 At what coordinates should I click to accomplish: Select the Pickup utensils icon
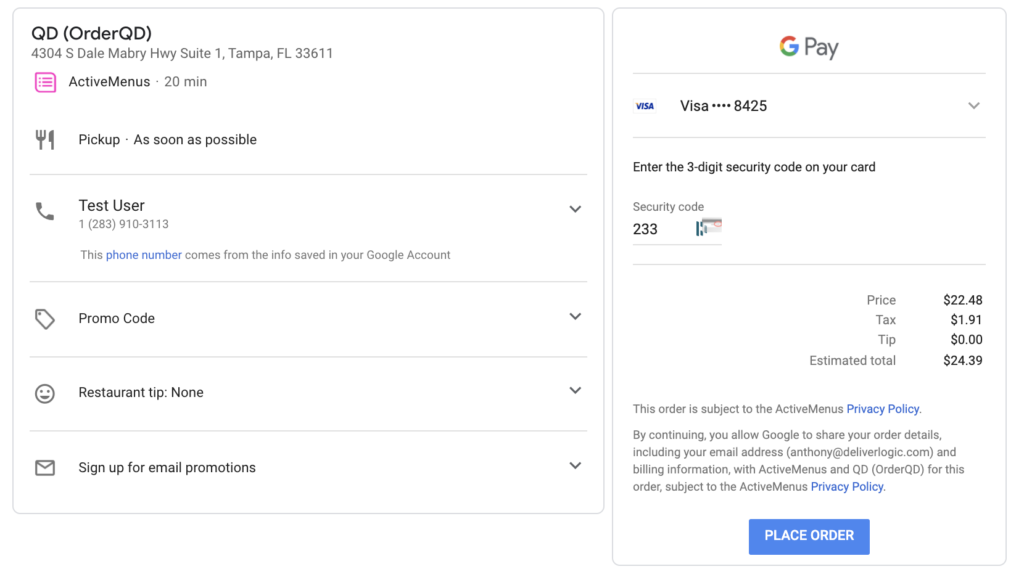(45, 139)
